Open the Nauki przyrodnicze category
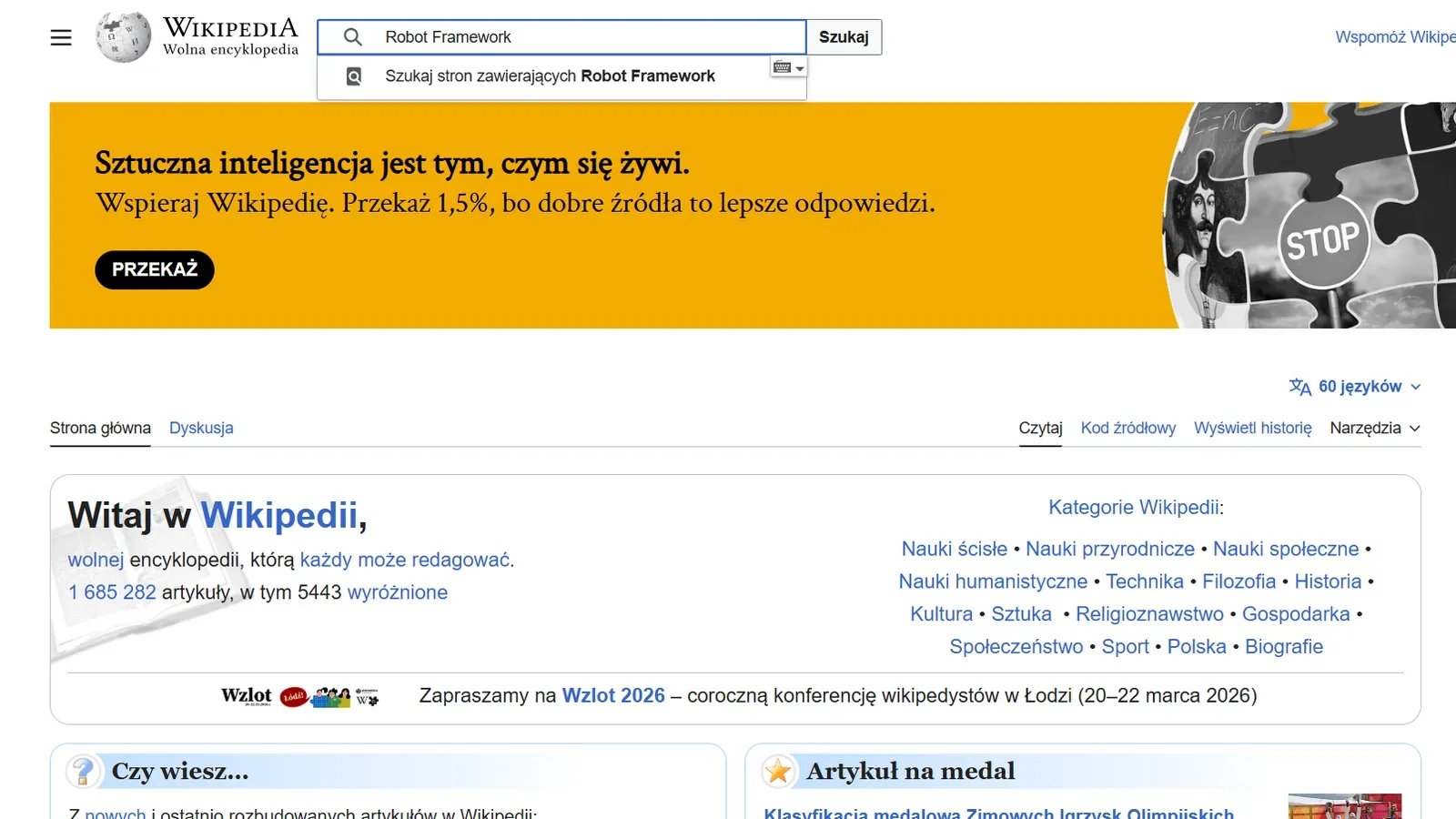 pyautogui.click(x=1110, y=549)
